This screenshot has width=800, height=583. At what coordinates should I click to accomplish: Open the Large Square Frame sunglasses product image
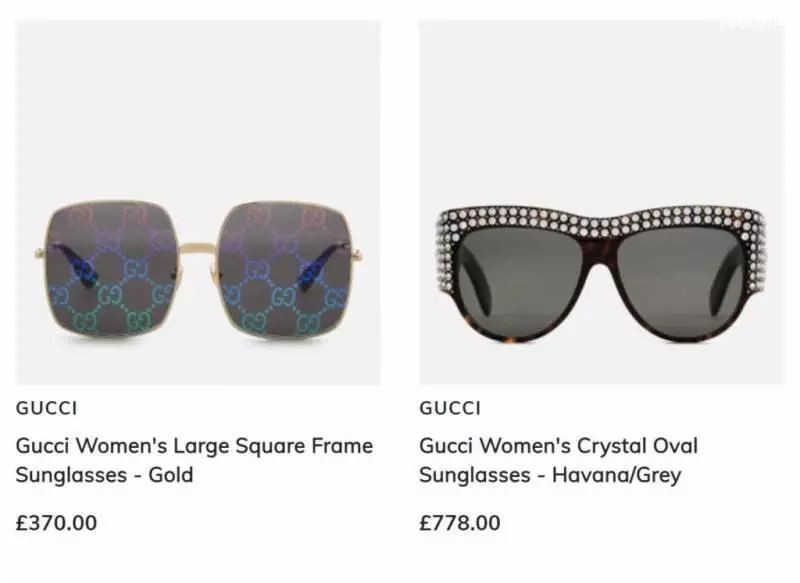click(198, 202)
